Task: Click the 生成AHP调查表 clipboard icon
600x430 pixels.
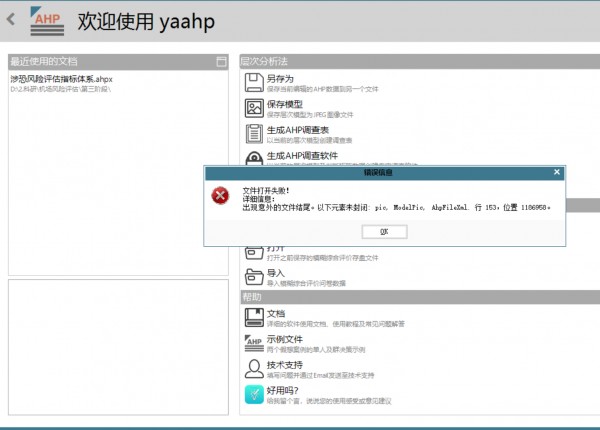Action: [x=254, y=134]
